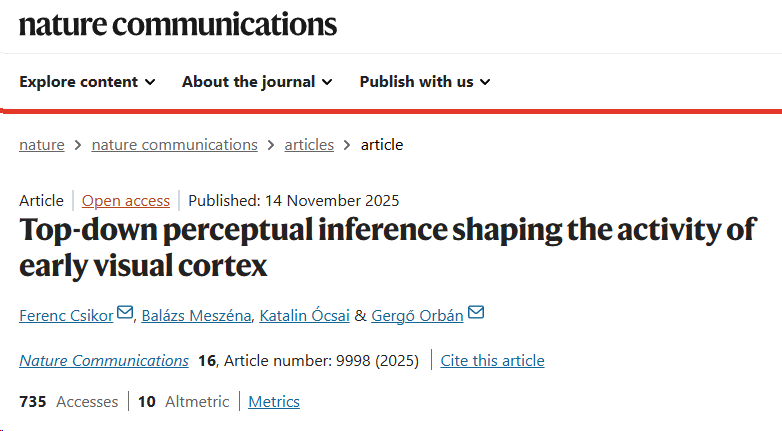Go to the nature breadcrumb link

(x=42, y=145)
